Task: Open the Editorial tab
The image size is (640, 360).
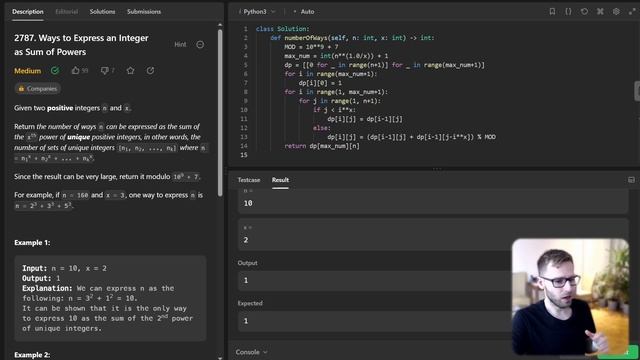Action: 67,11
